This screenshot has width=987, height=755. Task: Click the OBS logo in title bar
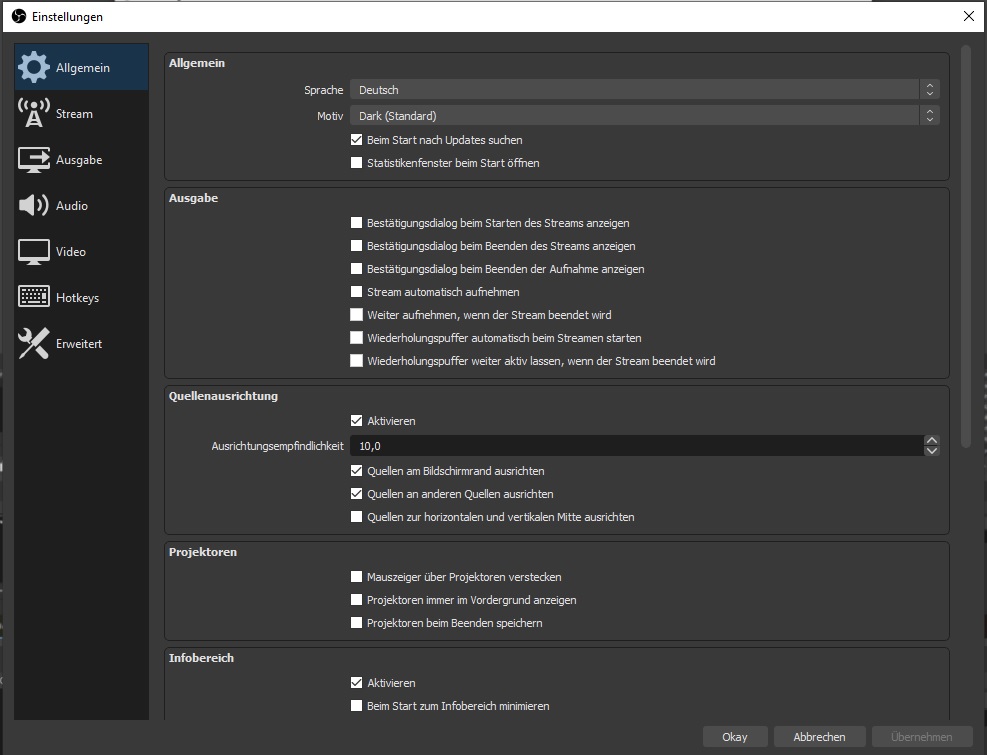point(19,16)
